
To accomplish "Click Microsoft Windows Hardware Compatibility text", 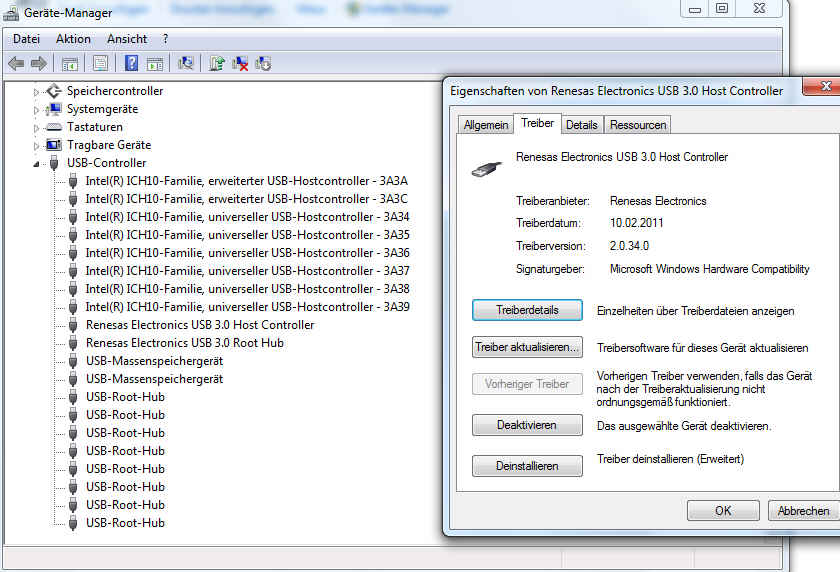I will (709, 269).
